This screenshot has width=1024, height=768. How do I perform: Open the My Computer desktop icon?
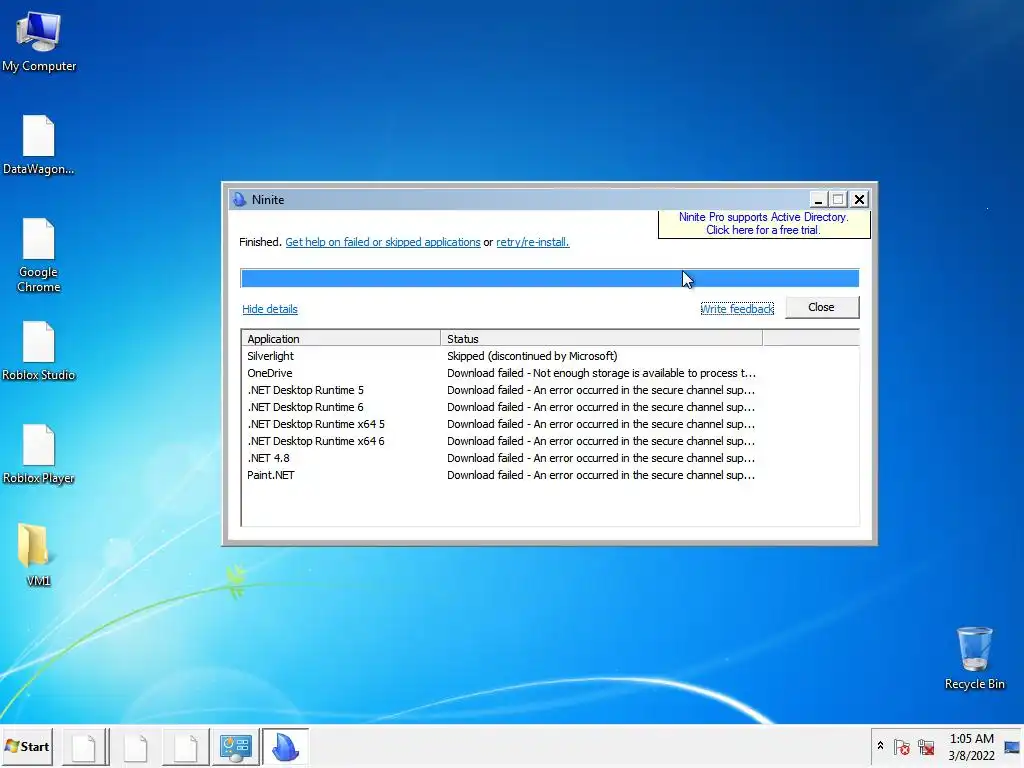click(39, 41)
